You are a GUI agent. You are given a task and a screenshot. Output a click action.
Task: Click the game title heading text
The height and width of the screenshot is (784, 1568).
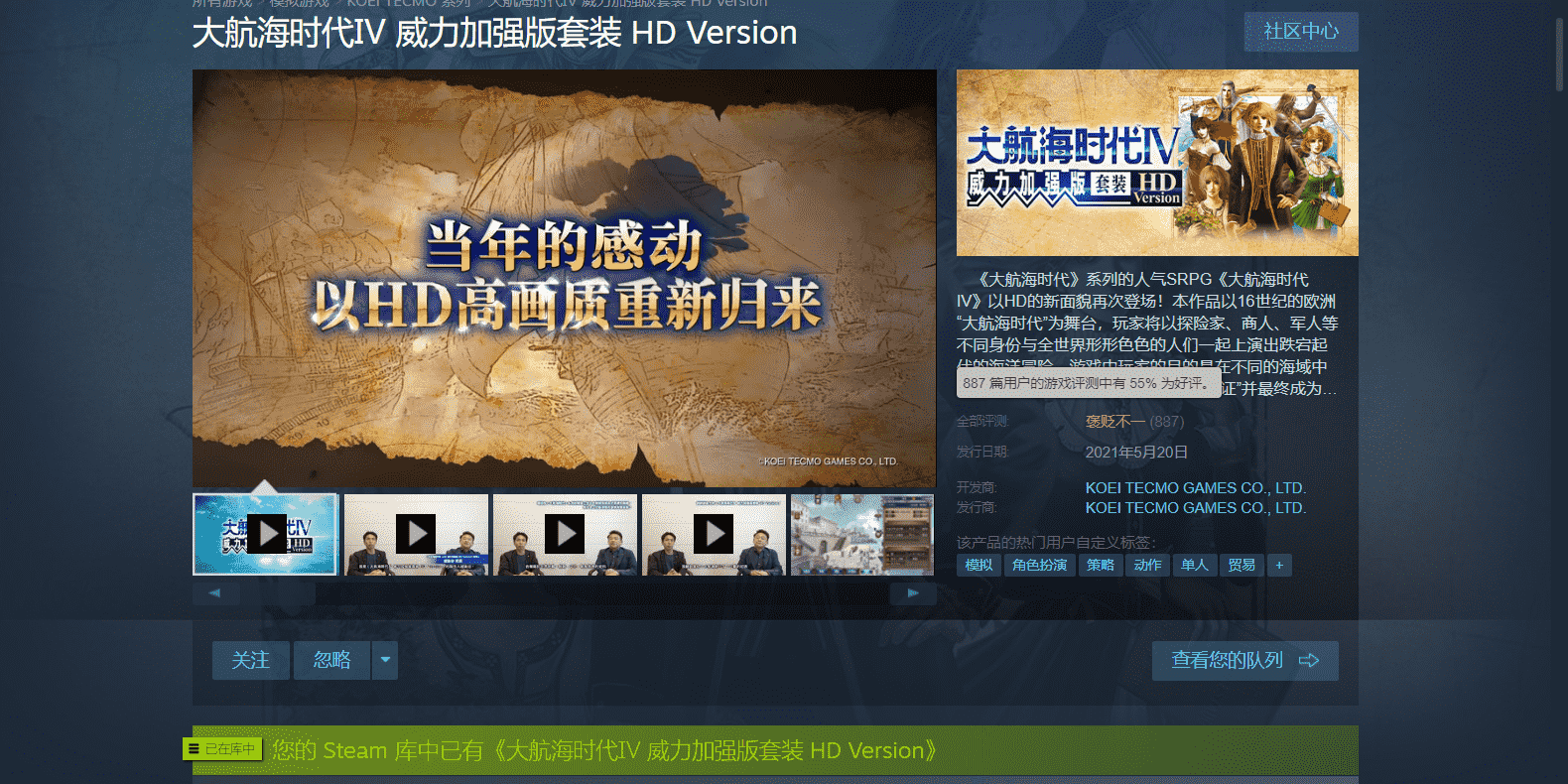[494, 33]
